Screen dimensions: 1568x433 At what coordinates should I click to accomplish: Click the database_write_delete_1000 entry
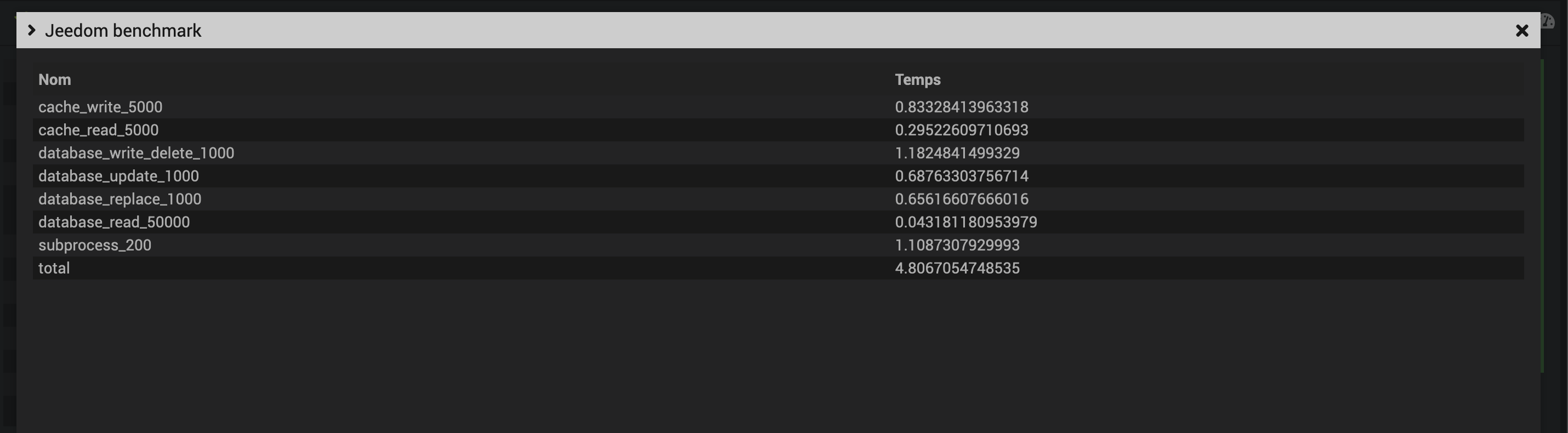[x=137, y=153]
